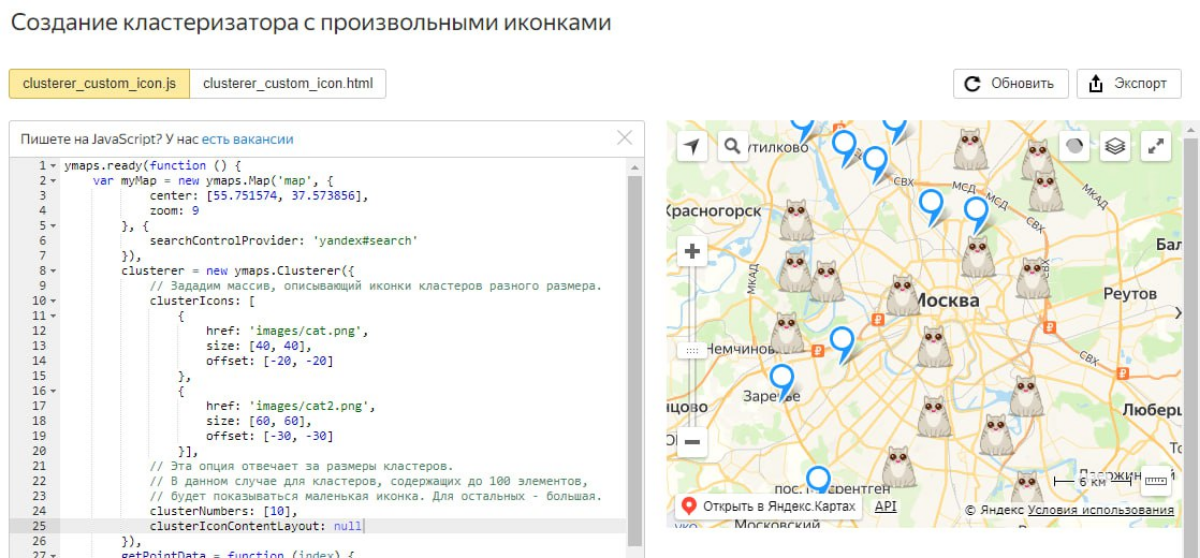The height and width of the screenshot is (558, 1200).
Task: Click the Обновить refresh button
Action: pos(1011,84)
